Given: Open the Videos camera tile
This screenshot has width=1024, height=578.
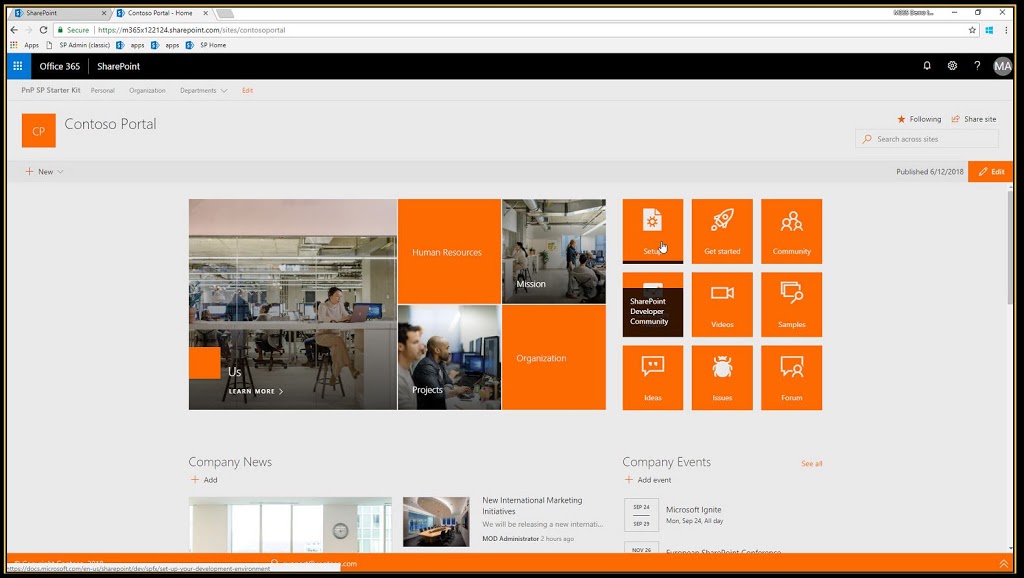Looking at the screenshot, I should (722, 304).
